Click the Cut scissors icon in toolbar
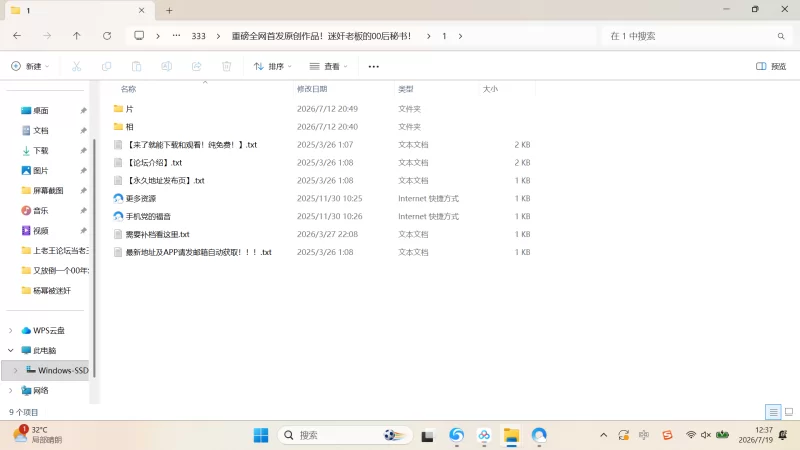This screenshot has width=800, height=450. (77, 66)
